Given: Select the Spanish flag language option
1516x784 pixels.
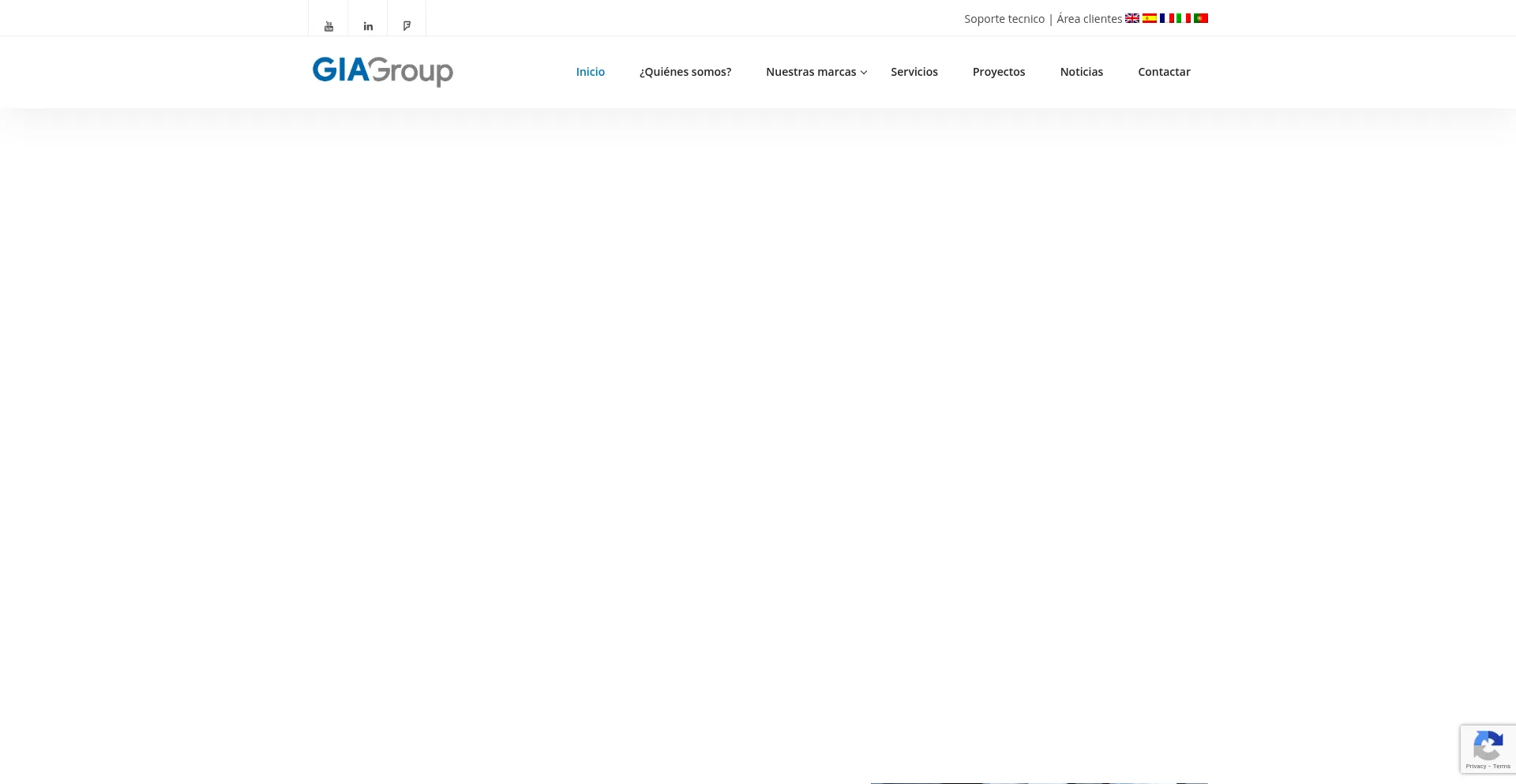Looking at the screenshot, I should [x=1150, y=18].
